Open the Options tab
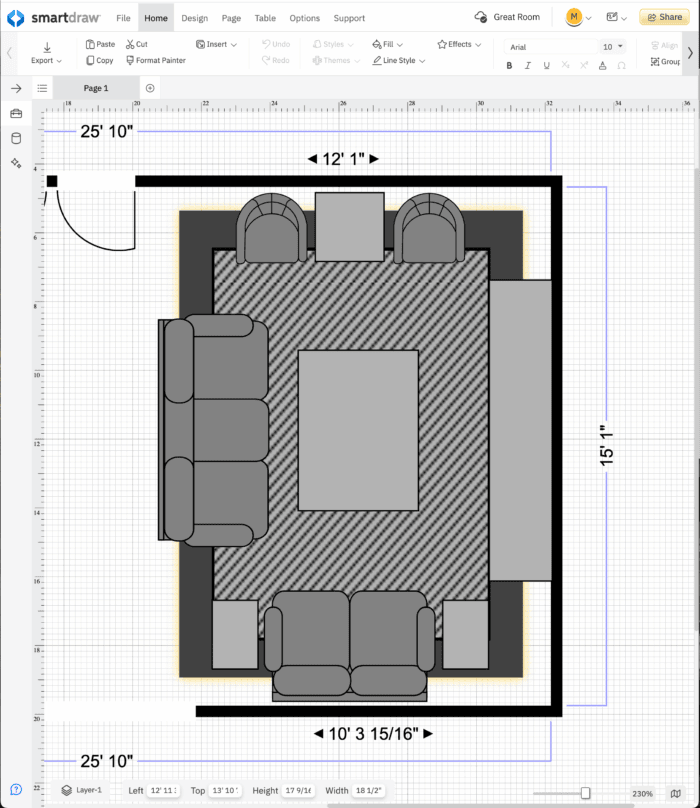This screenshot has width=700, height=808. pos(304,18)
